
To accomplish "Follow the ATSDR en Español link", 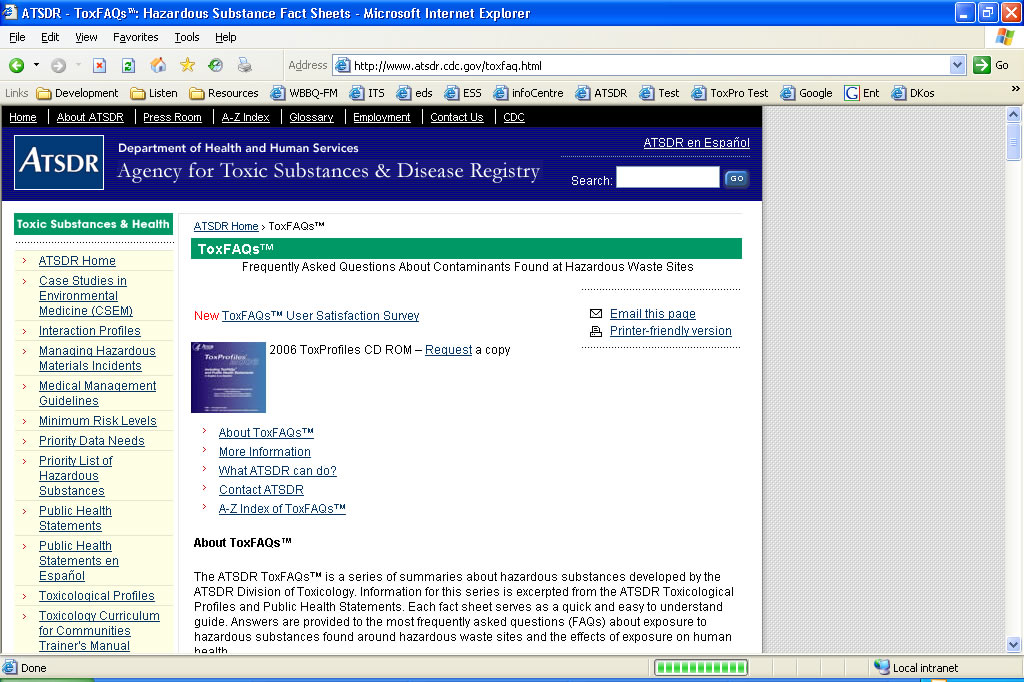I will (696, 142).
